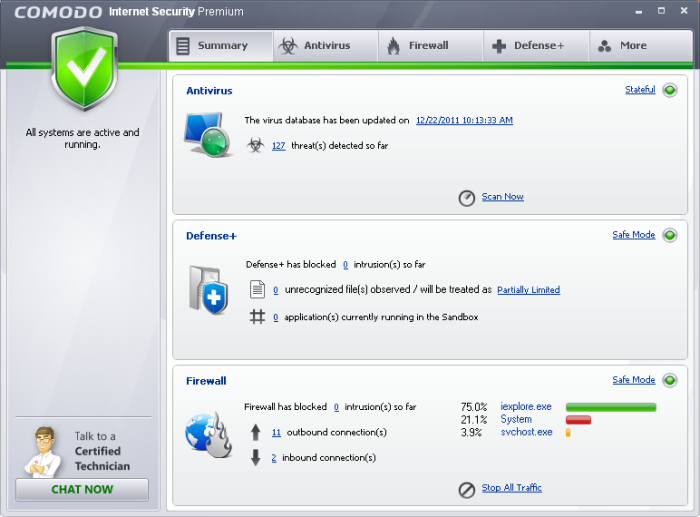Click the Defense+ Safe Mode green indicator
This screenshot has width=700, height=517.
coord(670,235)
